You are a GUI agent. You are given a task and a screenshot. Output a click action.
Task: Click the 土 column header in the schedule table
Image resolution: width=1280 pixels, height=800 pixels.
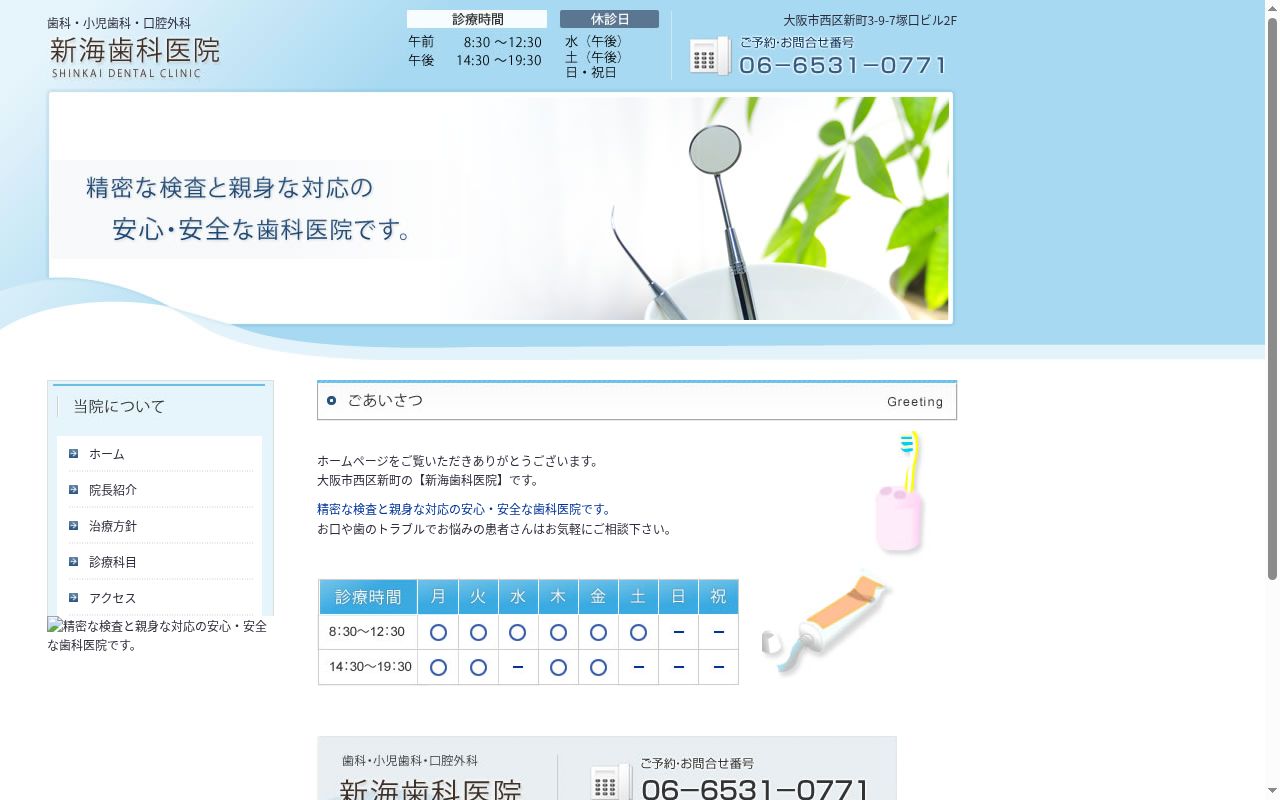click(638, 597)
